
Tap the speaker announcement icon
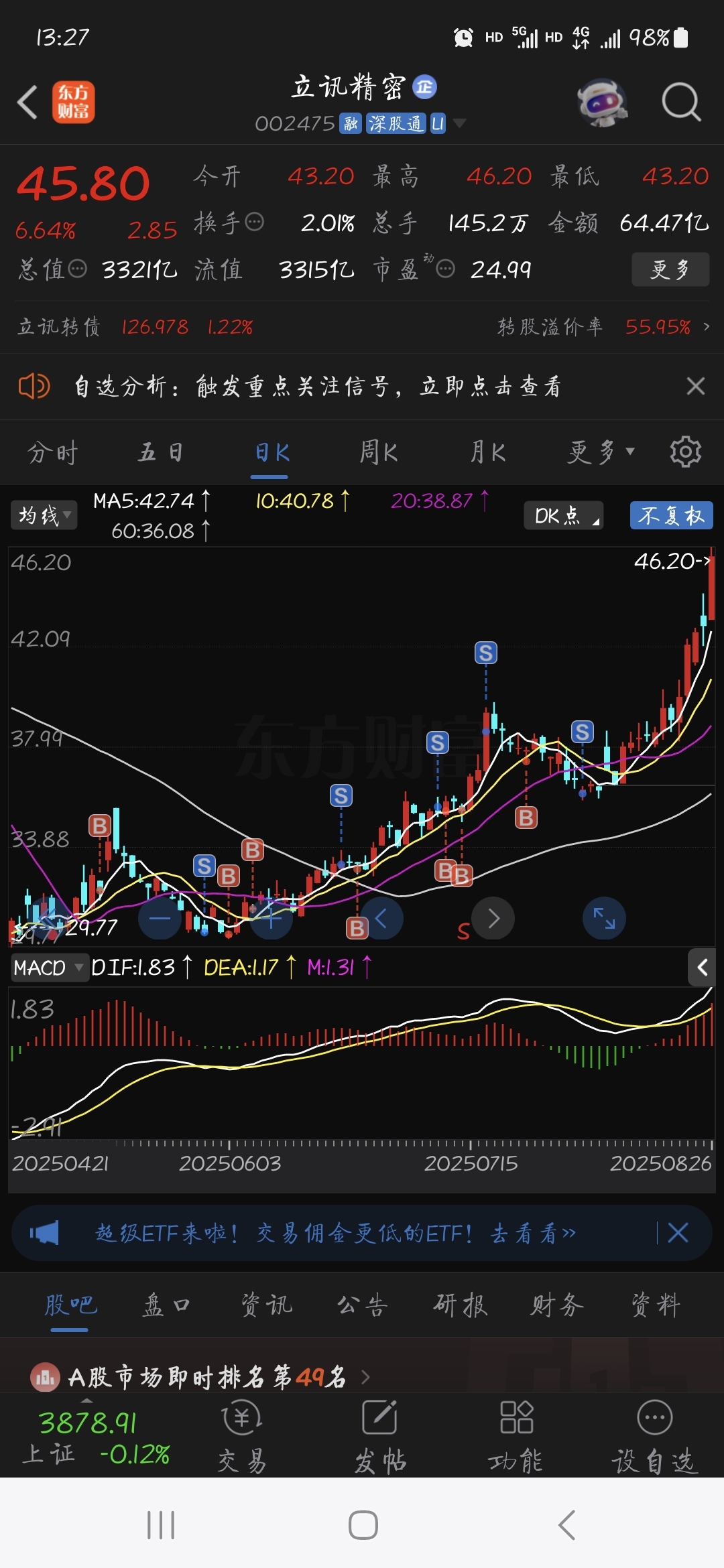coord(34,386)
